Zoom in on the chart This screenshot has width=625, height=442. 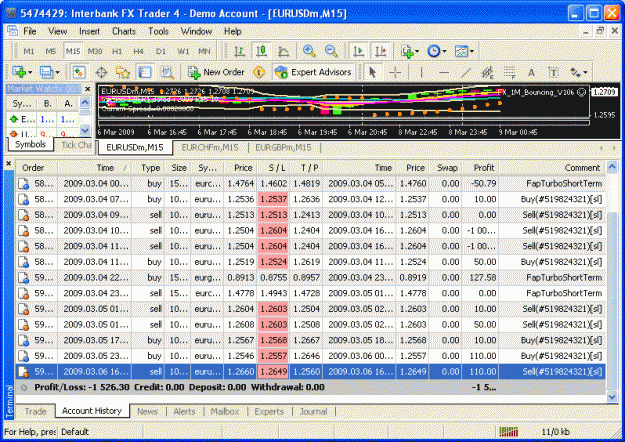[309, 51]
